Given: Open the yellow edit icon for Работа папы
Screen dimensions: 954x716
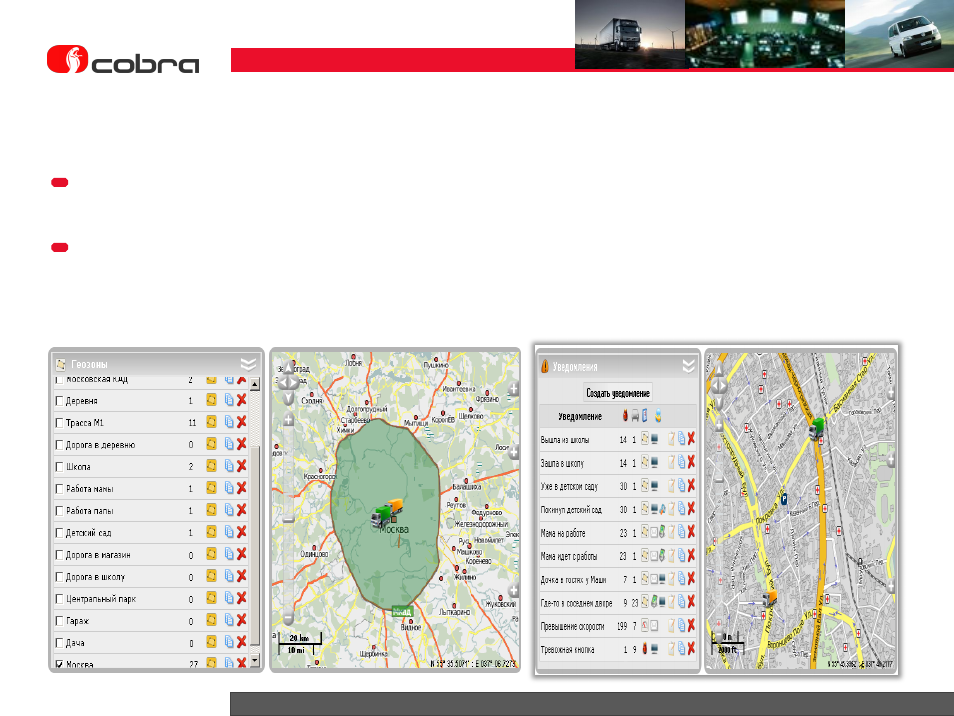Looking at the screenshot, I should coord(211,509).
